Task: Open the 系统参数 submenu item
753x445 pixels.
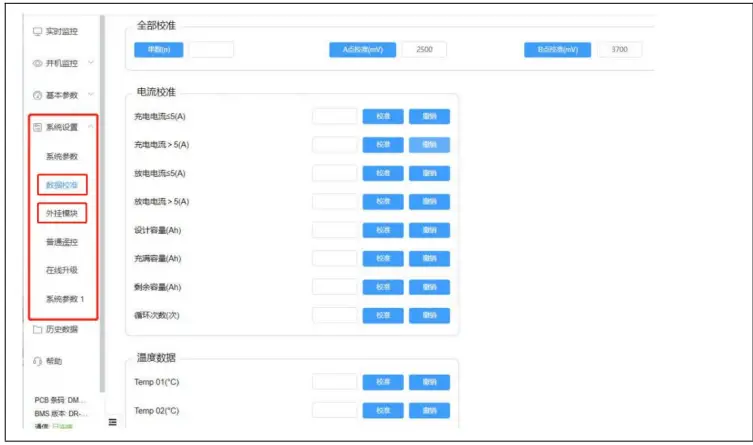Action: point(62,156)
